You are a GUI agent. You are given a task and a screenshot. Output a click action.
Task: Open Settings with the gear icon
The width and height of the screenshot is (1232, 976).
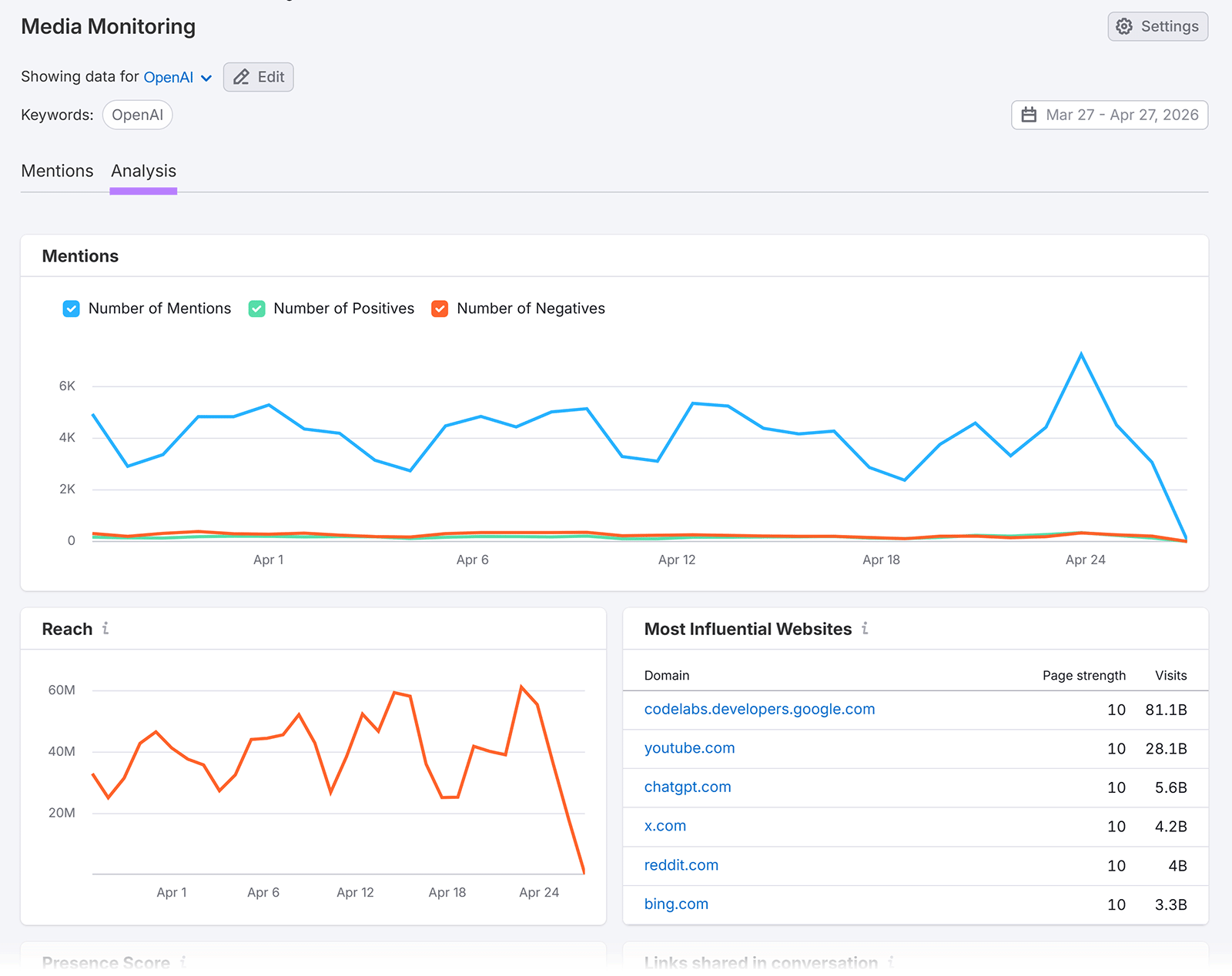point(1157,26)
